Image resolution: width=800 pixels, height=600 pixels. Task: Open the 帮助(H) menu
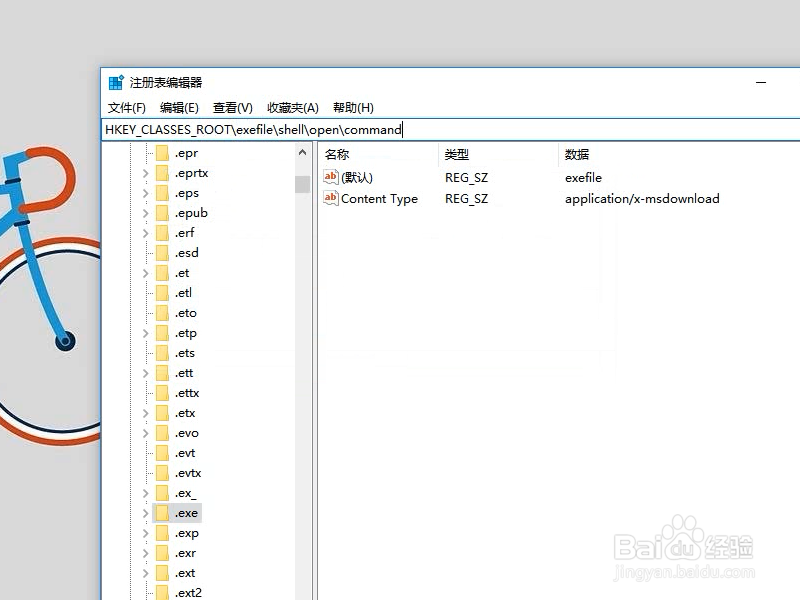[x=353, y=108]
